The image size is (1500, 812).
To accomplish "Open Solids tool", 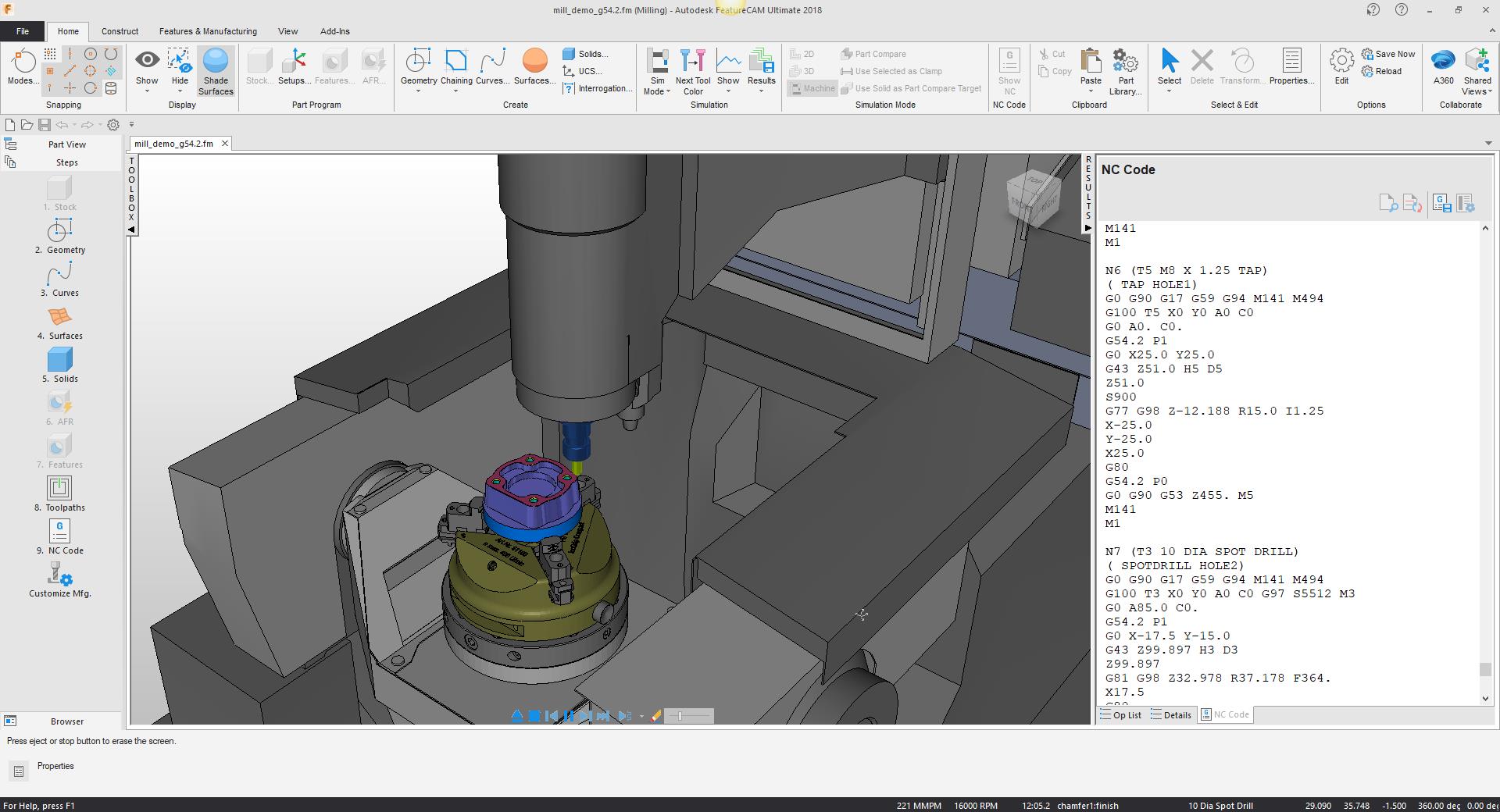I will coord(585,54).
